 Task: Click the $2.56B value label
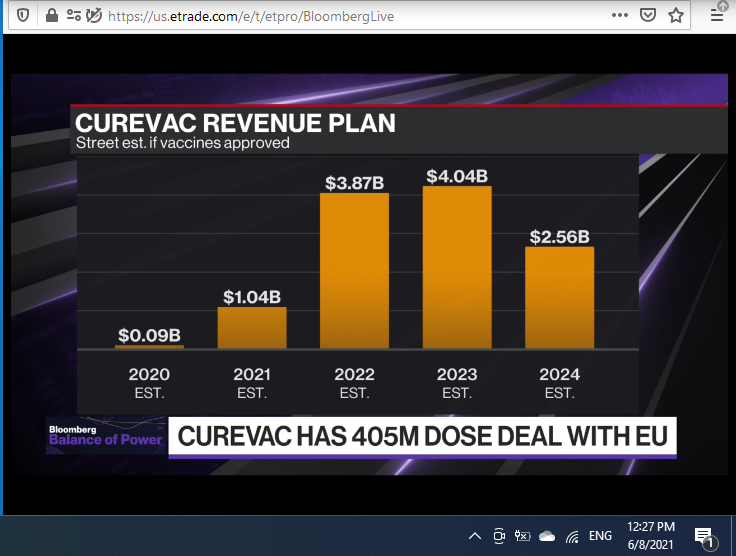tap(560, 237)
